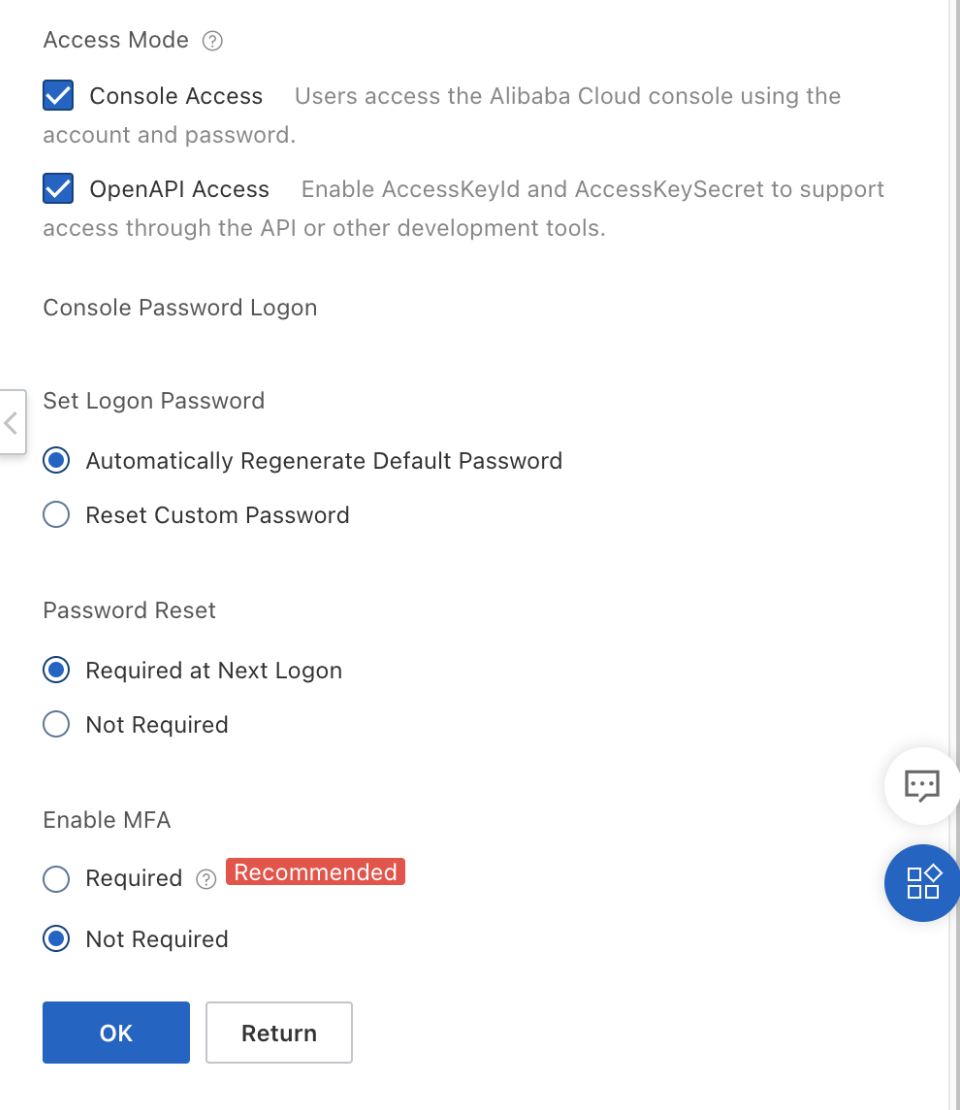
Task: Choose the Reset Custom Password option
Action: (x=56, y=515)
